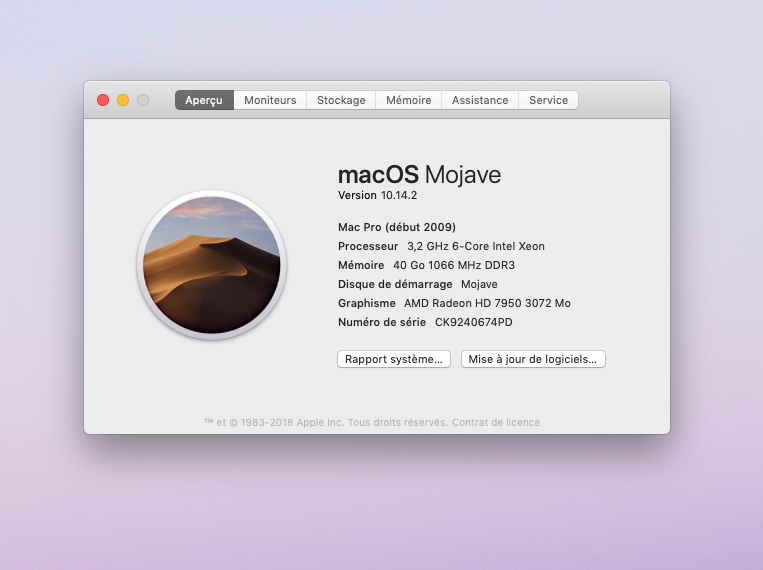Click the Rapport système… button
Image resolution: width=763 pixels, height=570 pixels.
pos(394,359)
